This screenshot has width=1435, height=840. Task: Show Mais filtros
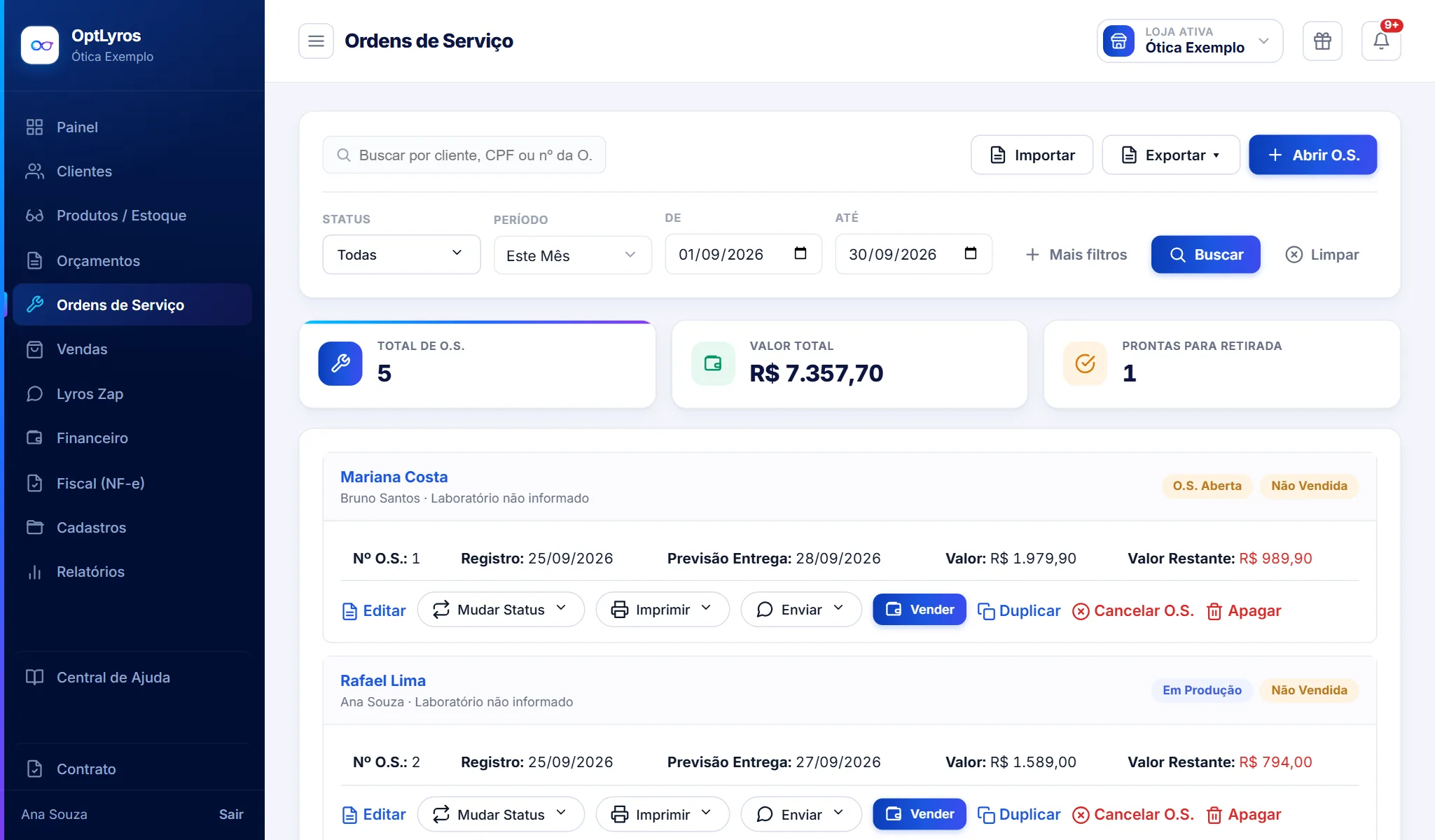pos(1076,254)
